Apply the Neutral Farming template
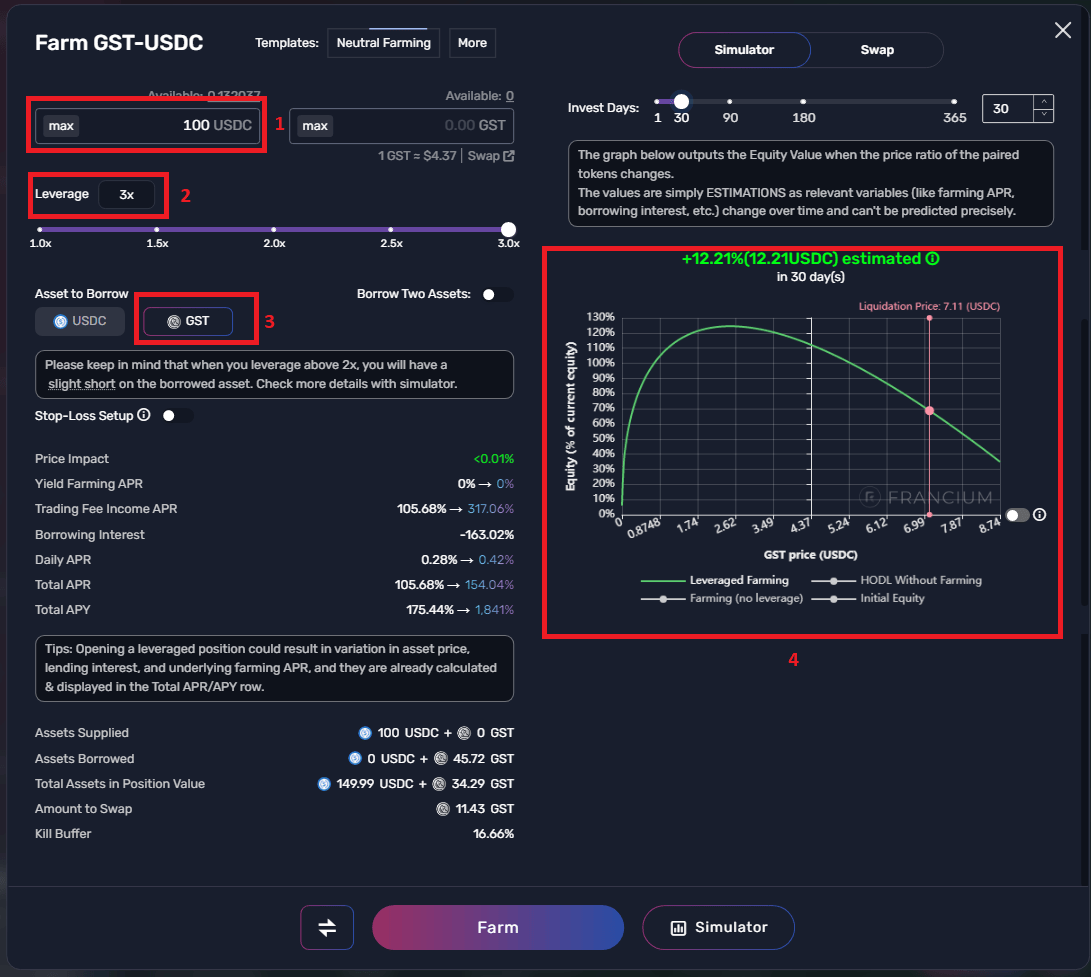 (x=383, y=43)
